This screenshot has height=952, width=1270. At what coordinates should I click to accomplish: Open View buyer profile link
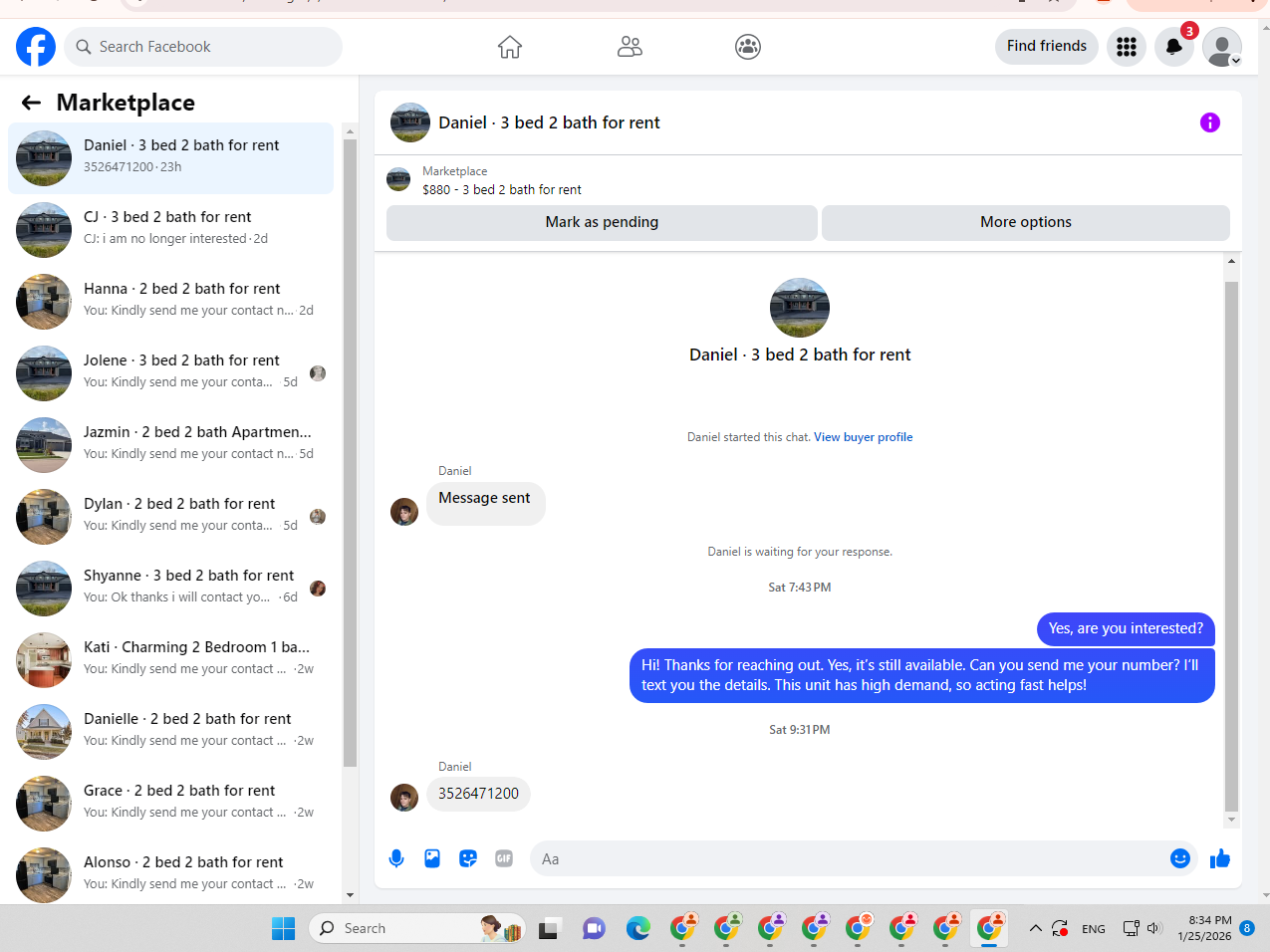[x=863, y=437]
